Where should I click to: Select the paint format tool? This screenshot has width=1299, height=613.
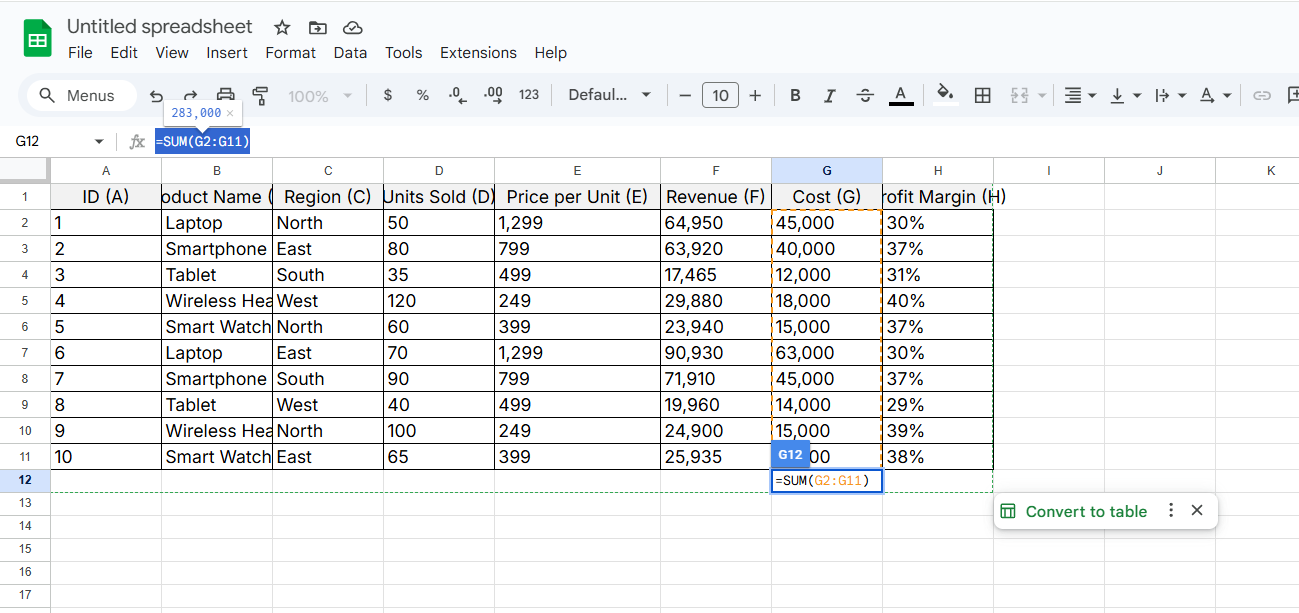pyautogui.click(x=261, y=95)
